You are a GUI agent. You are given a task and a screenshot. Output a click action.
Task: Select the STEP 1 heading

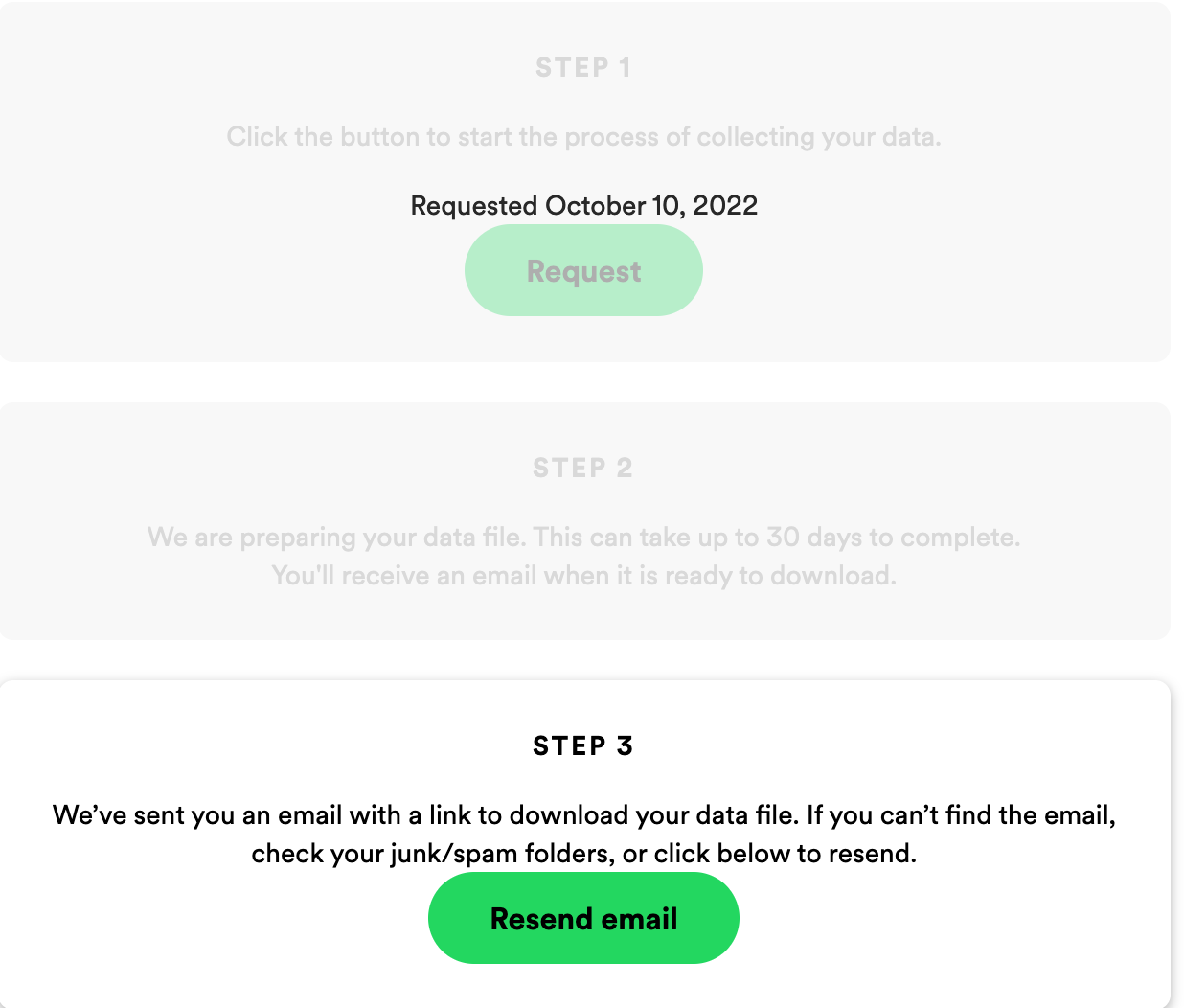coord(583,68)
